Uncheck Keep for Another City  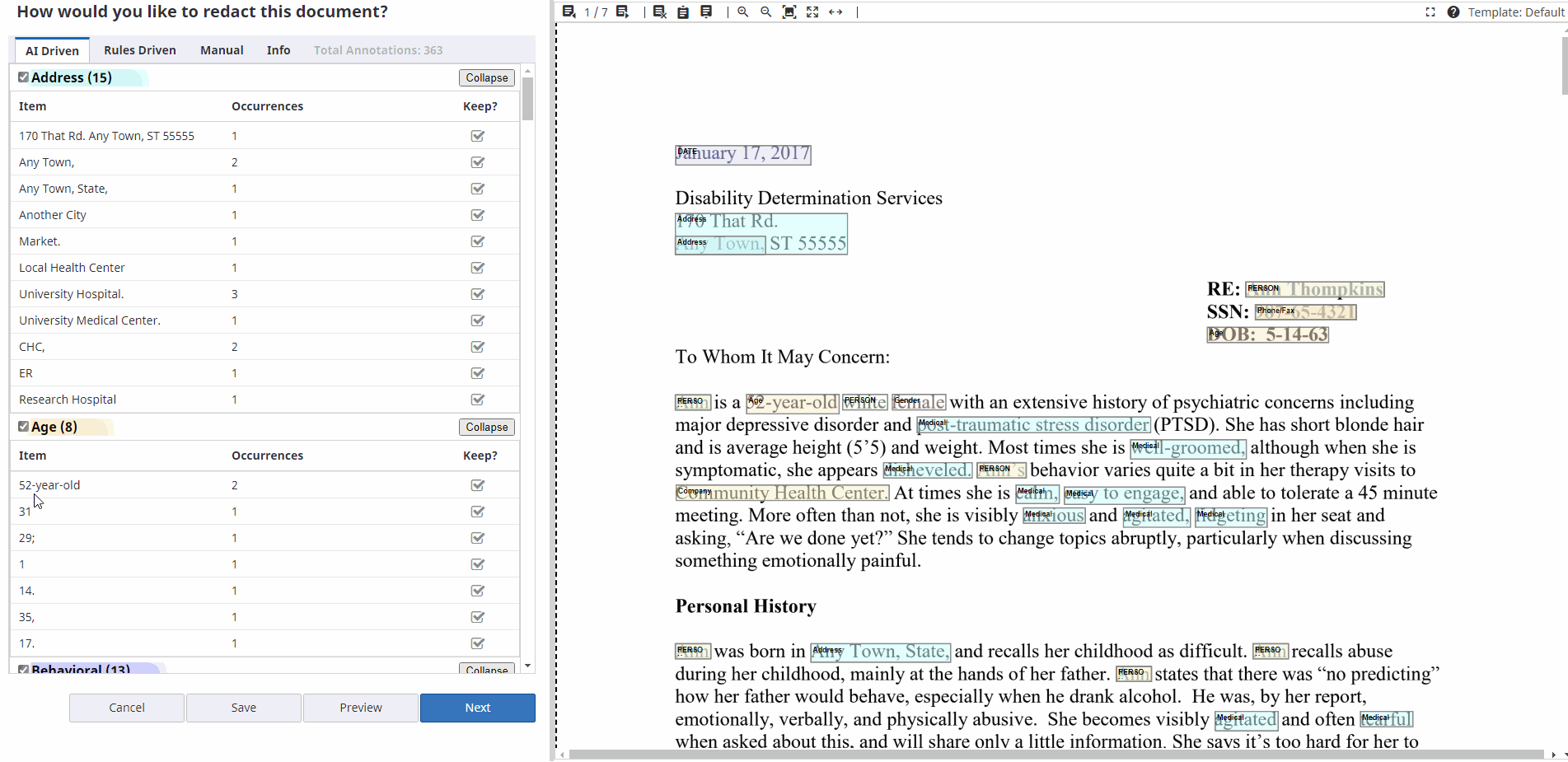[x=477, y=215]
